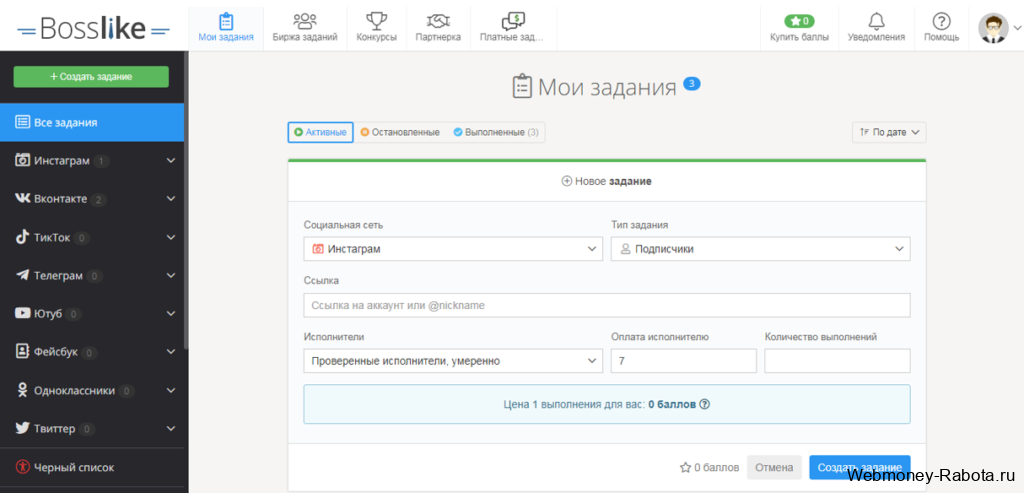1024x493 pixels.
Task: Switch to the Активные filter tab
Action: 321,132
